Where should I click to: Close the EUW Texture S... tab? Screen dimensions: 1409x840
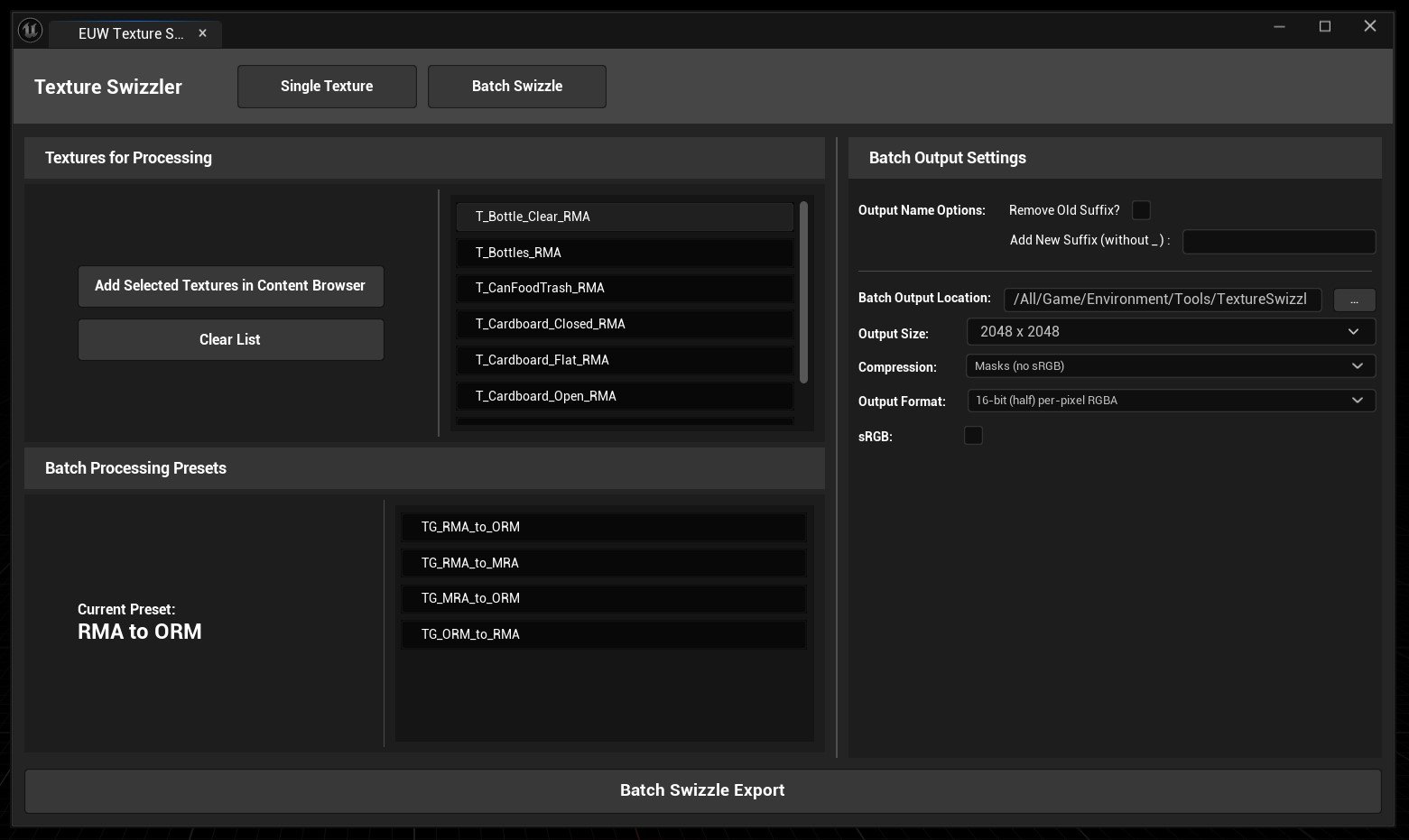point(202,33)
